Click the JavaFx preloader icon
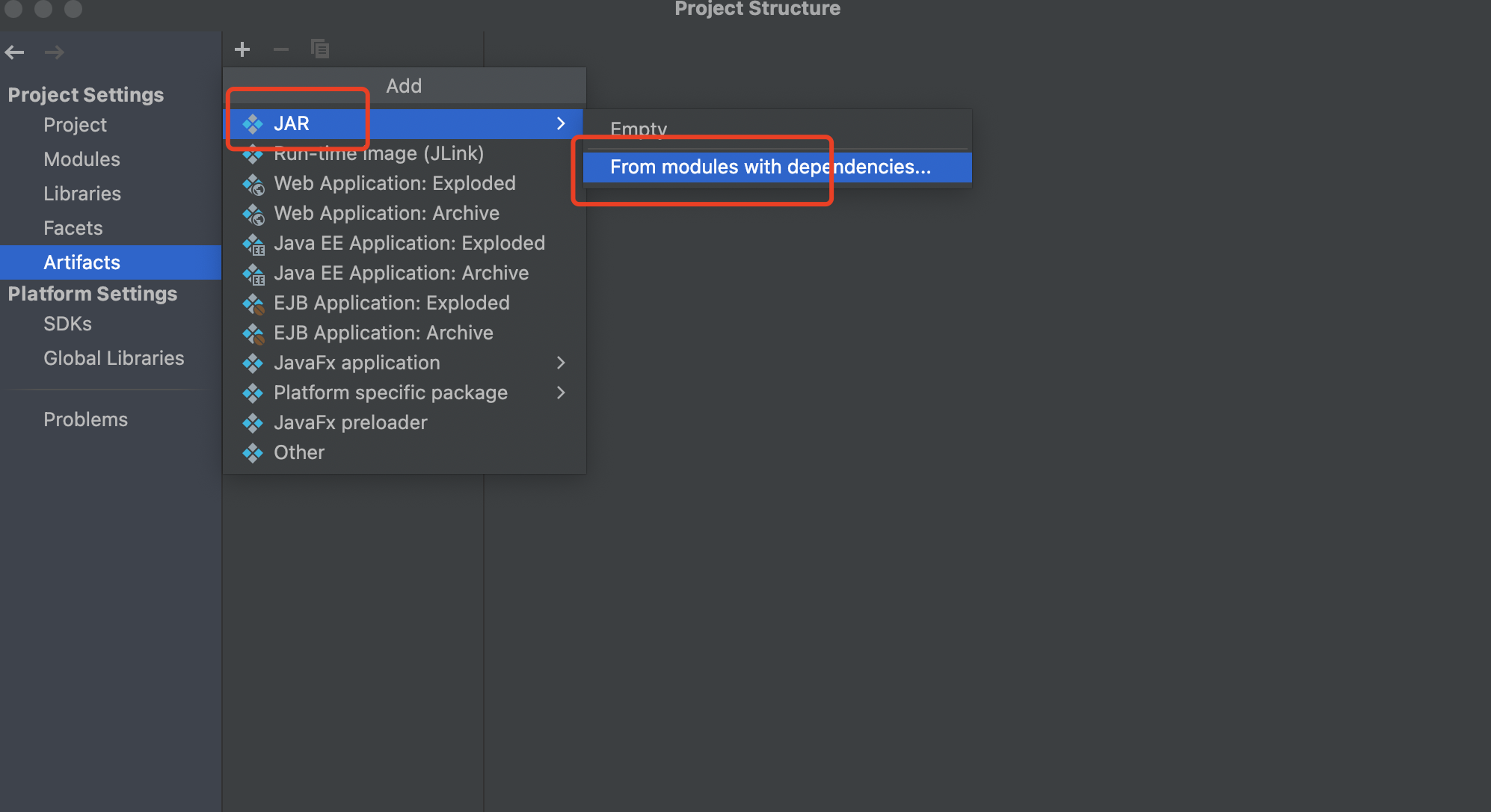Image resolution: width=1491 pixels, height=812 pixels. (253, 423)
